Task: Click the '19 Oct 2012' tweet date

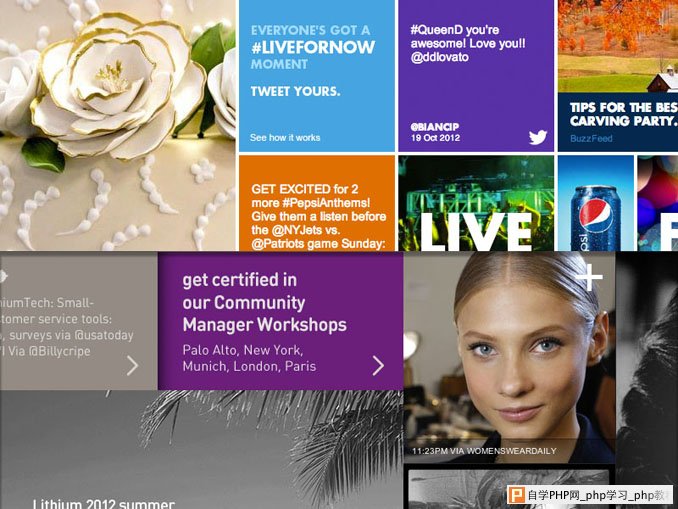Action: 435,138
